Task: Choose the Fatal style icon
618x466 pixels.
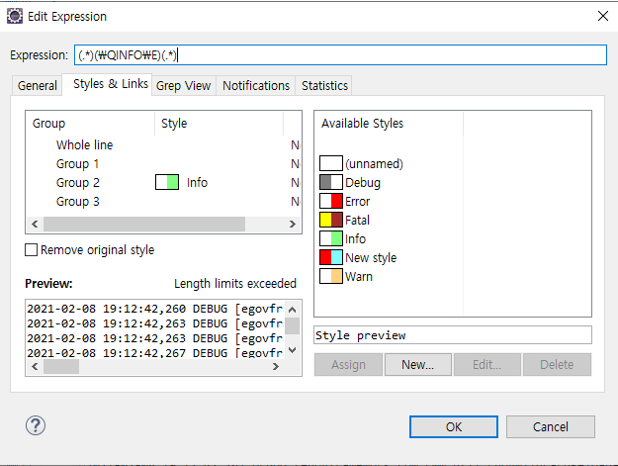Action: [331, 220]
